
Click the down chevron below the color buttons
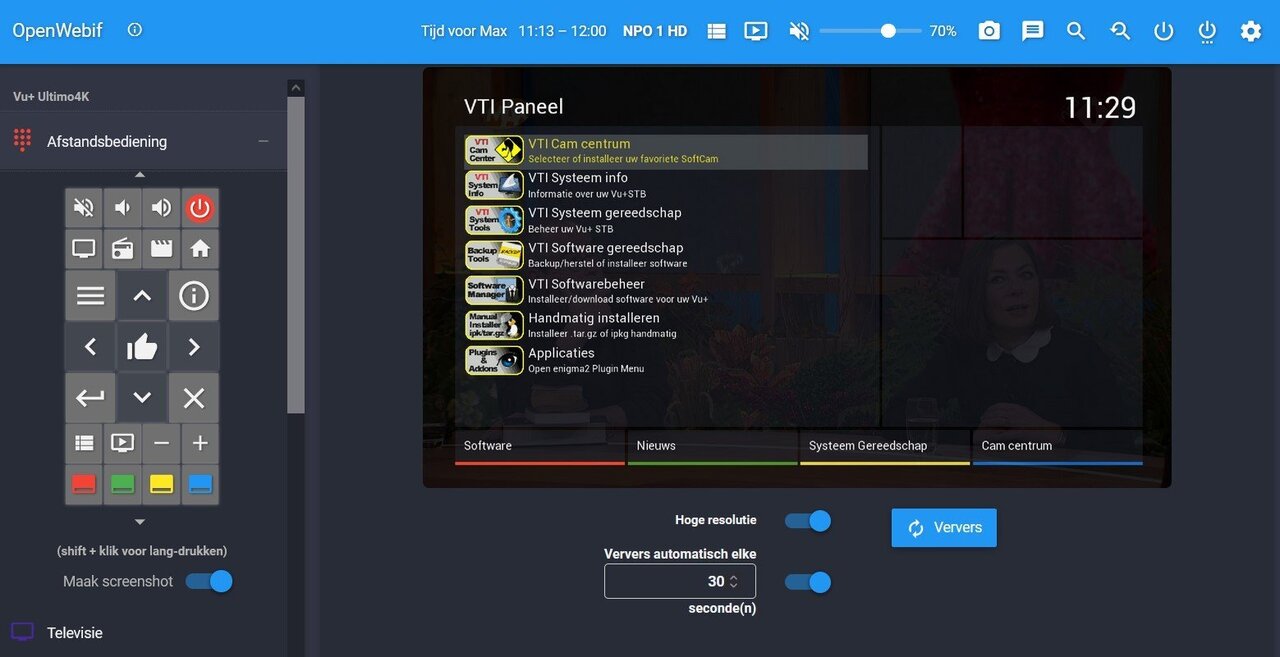(140, 521)
